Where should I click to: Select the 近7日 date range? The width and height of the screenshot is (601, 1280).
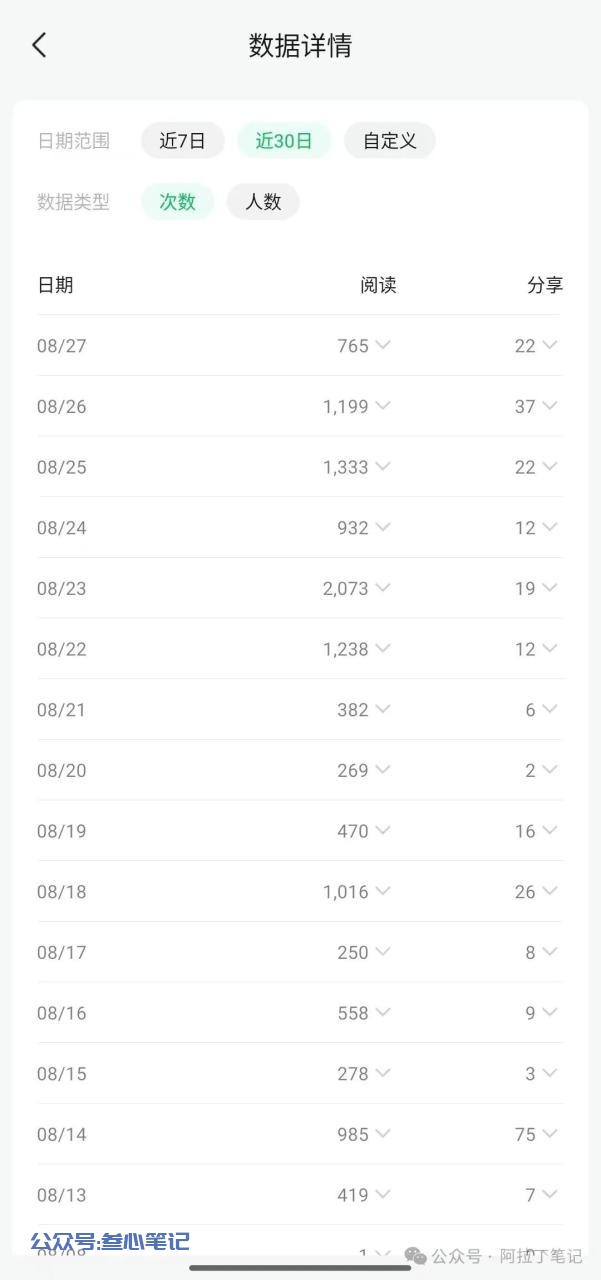pyautogui.click(x=182, y=141)
